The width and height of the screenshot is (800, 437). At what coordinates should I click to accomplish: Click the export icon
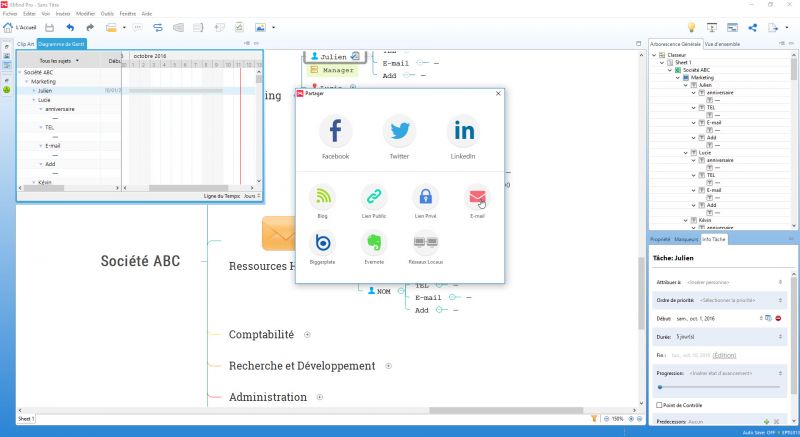[x=773, y=28]
